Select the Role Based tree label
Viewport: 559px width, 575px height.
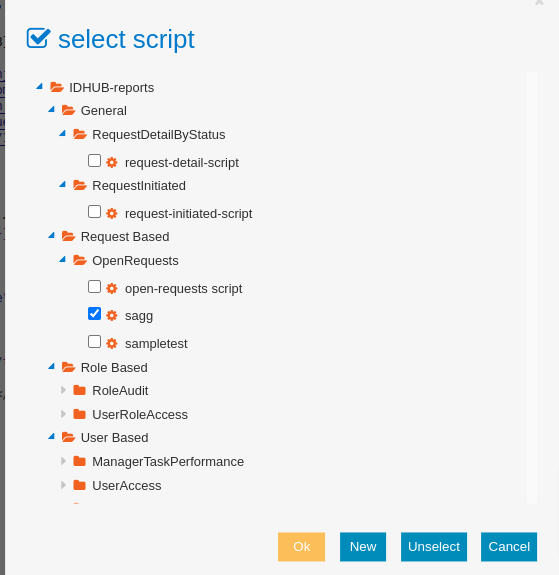click(114, 367)
